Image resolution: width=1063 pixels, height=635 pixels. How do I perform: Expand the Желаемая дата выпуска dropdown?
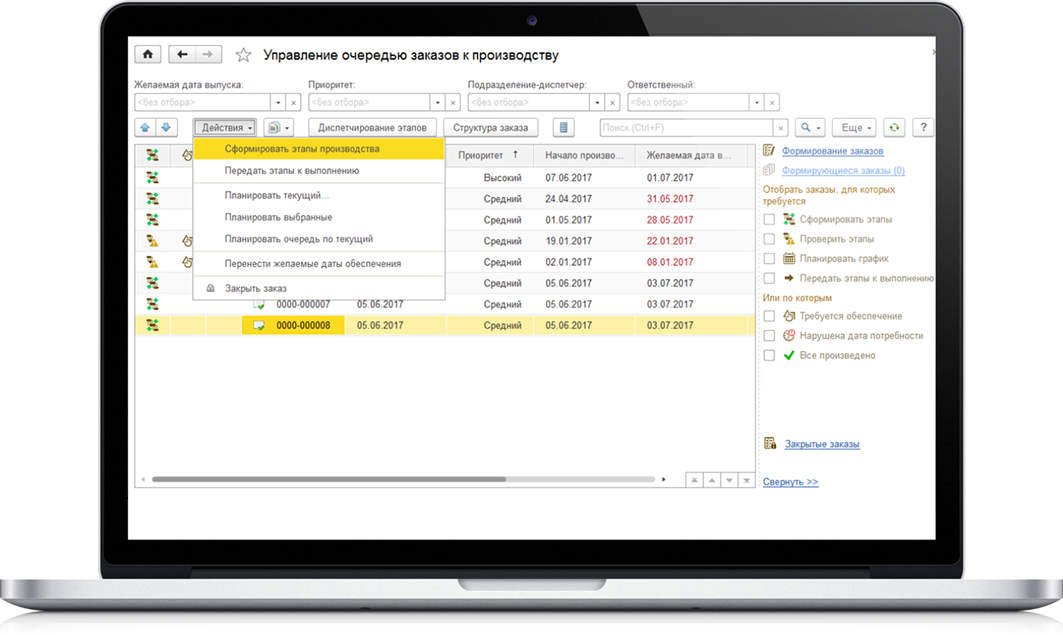pos(278,102)
